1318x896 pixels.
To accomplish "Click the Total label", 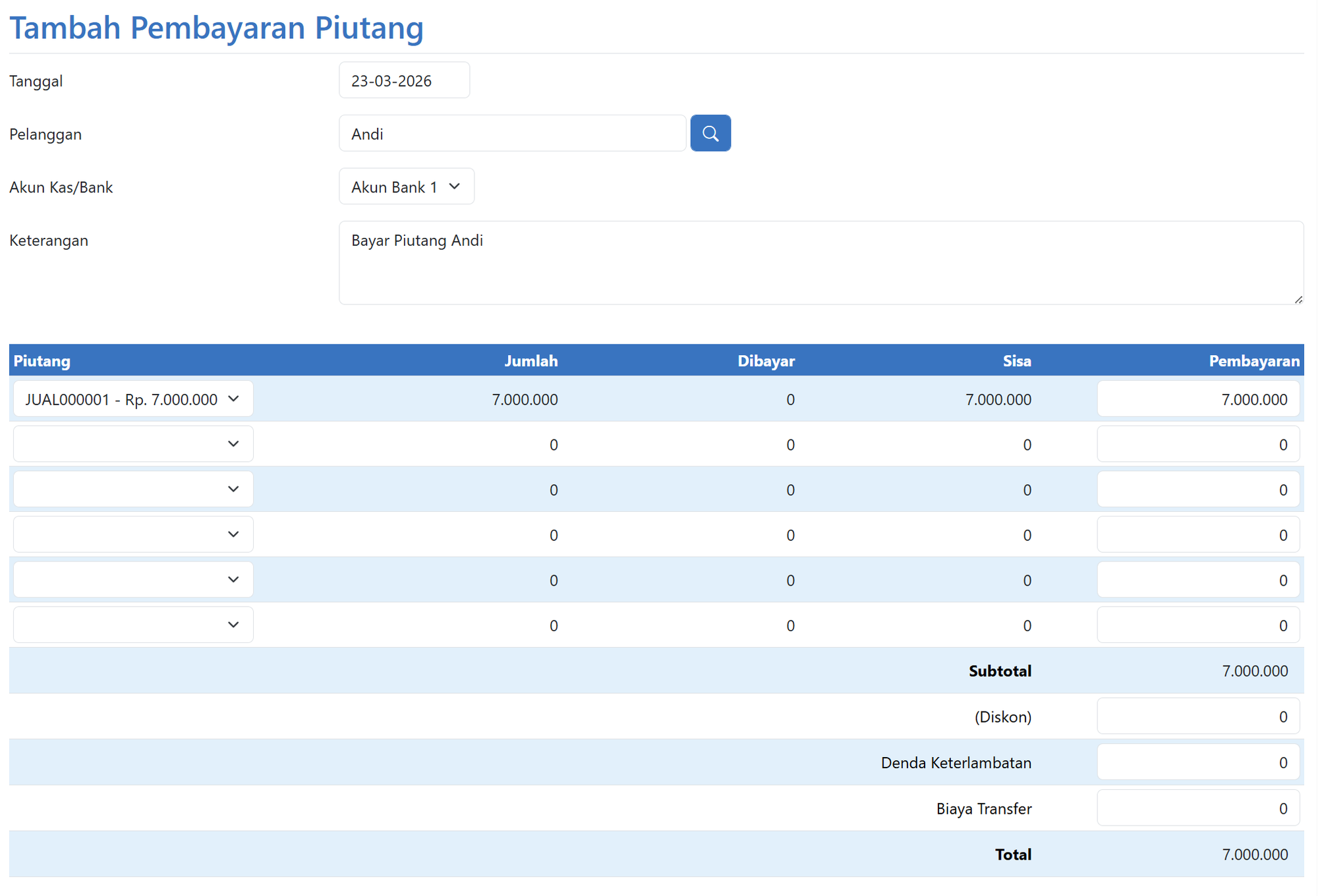I will [1014, 854].
